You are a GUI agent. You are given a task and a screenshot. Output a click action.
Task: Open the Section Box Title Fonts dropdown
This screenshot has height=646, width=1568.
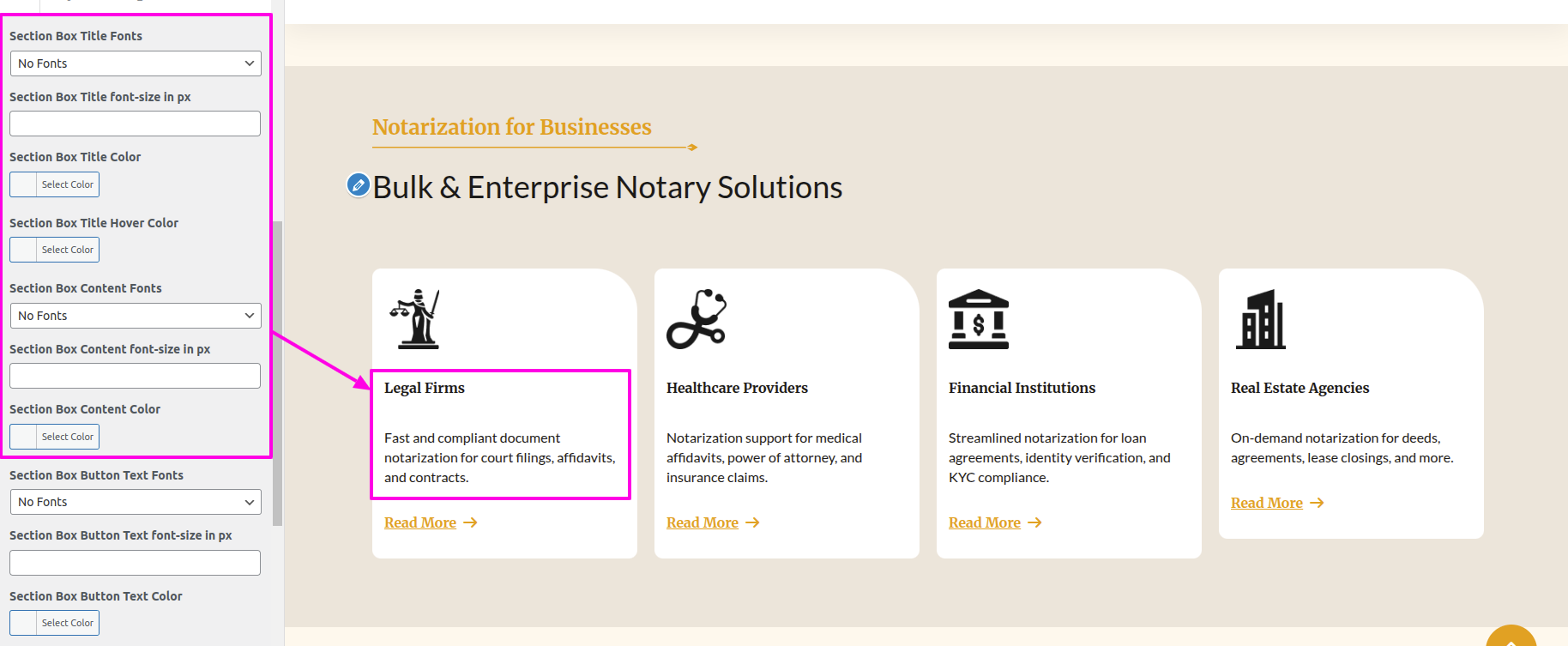tap(136, 63)
